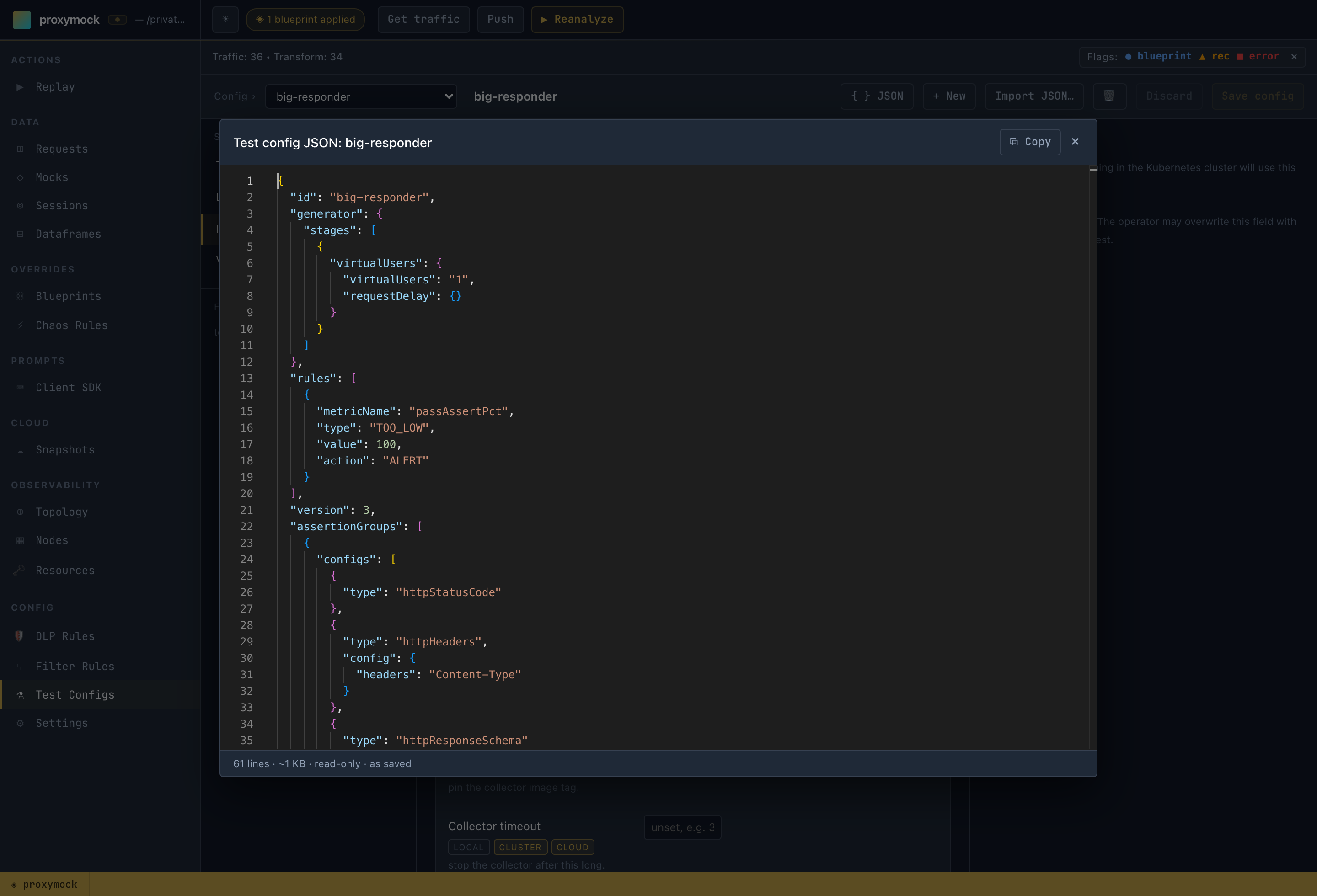Click the Push button
1317x896 pixels.
(x=500, y=20)
